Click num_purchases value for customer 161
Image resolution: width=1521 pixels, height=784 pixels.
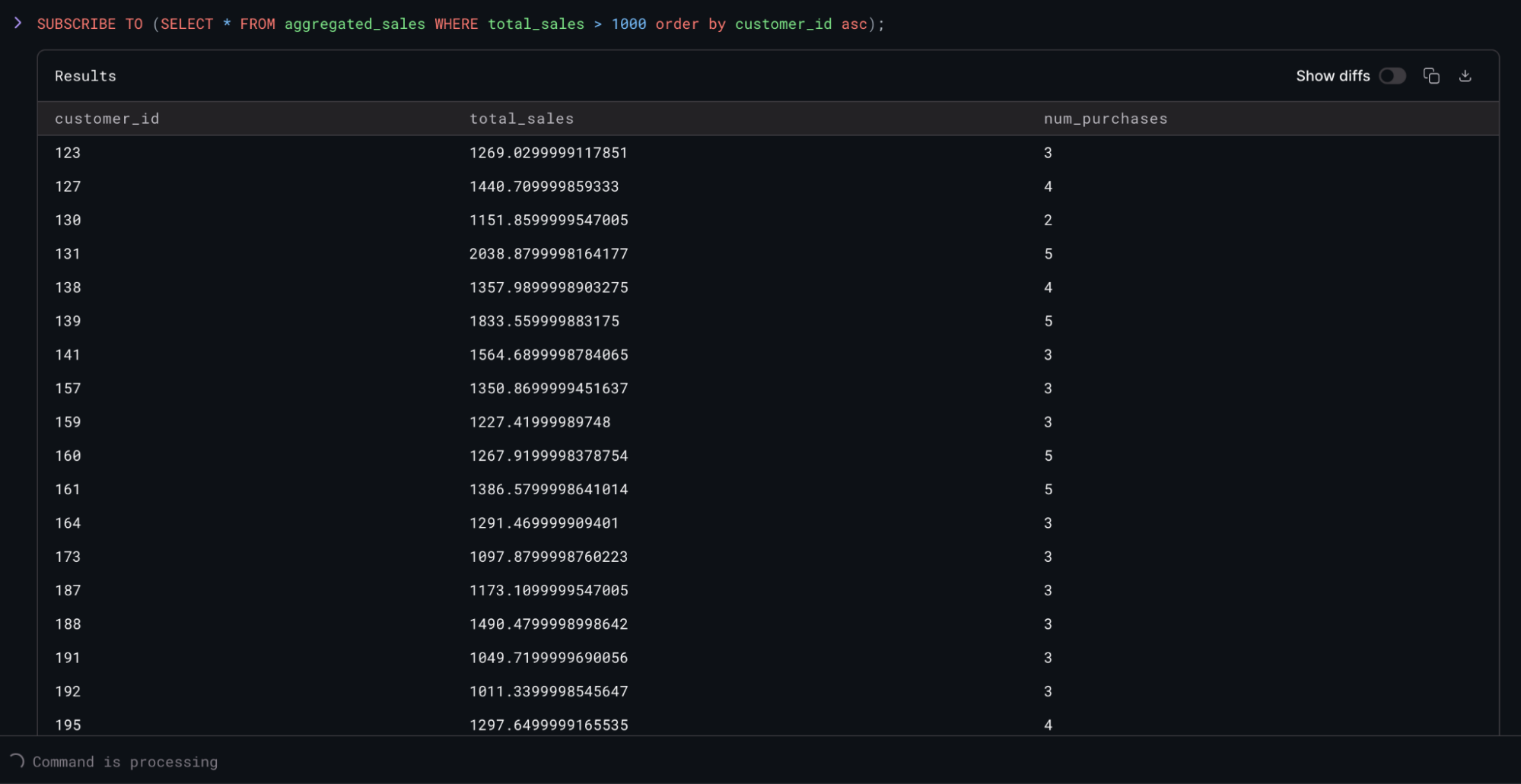pyautogui.click(x=1048, y=489)
